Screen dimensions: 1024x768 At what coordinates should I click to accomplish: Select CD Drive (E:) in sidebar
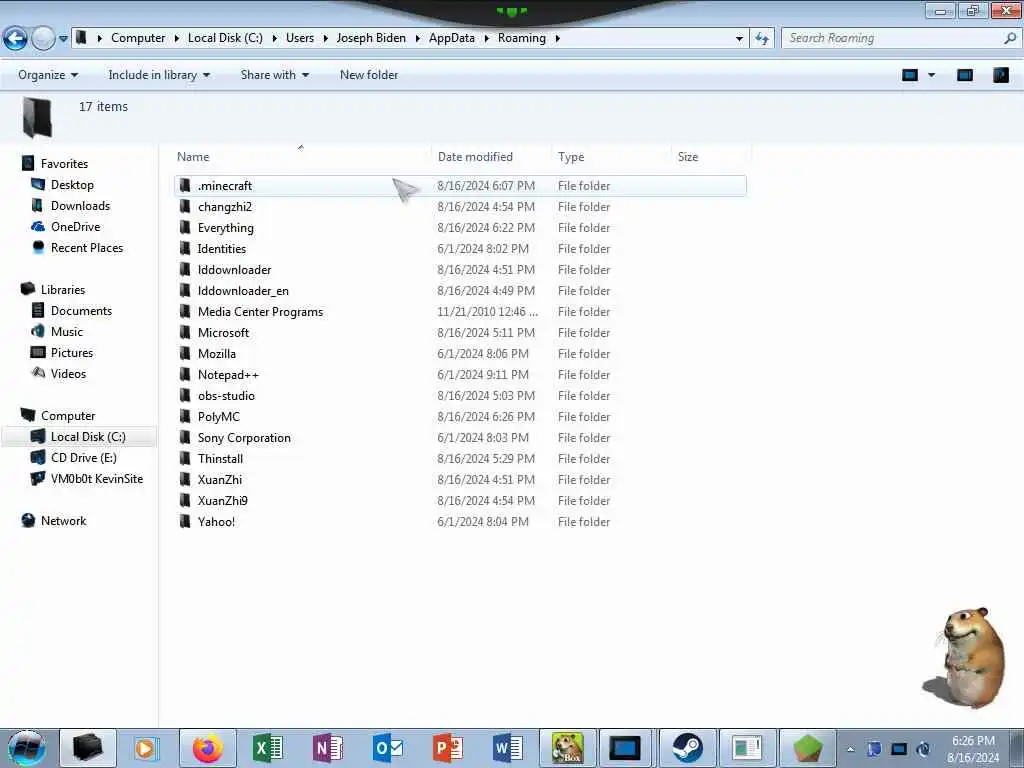point(84,458)
